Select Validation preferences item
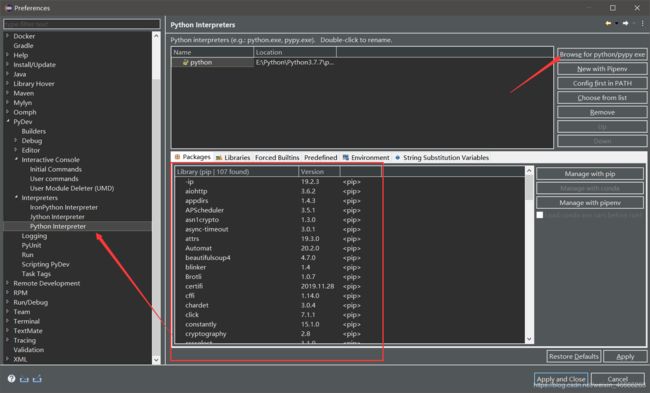650x393 pixels. tap(28, 350)
